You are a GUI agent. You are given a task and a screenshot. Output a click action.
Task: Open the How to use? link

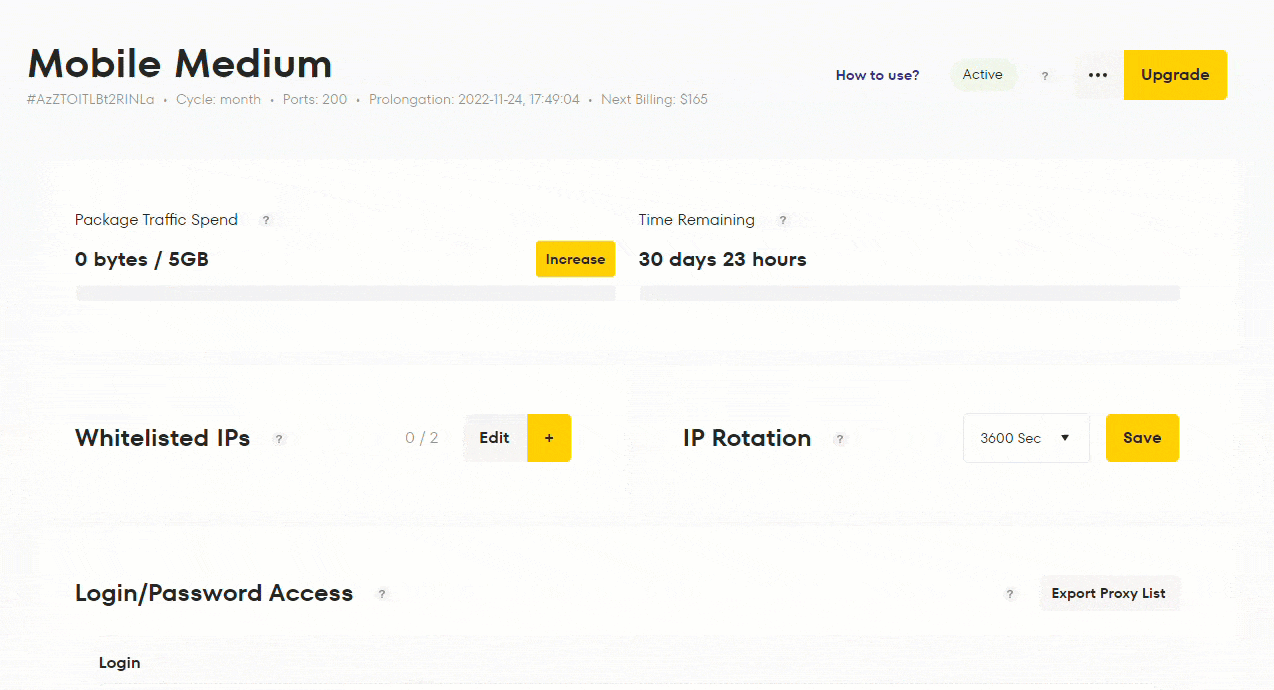tap(877, 75)
